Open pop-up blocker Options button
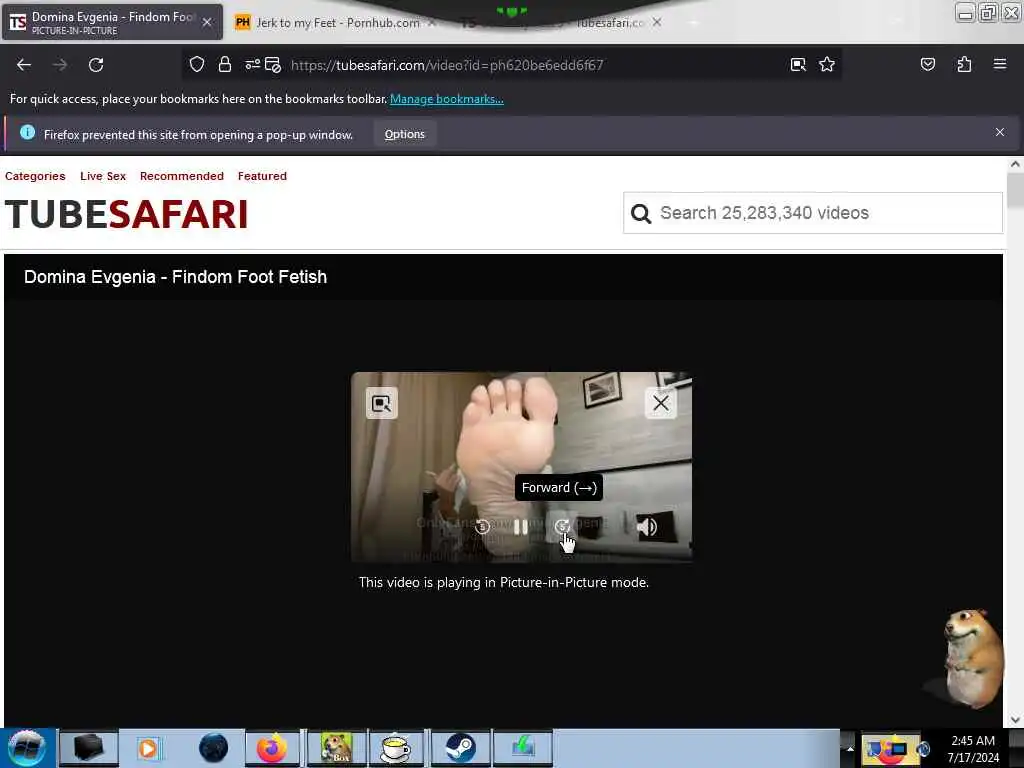This screenshot has height=768, width=1024. click(x=404, y=135)
